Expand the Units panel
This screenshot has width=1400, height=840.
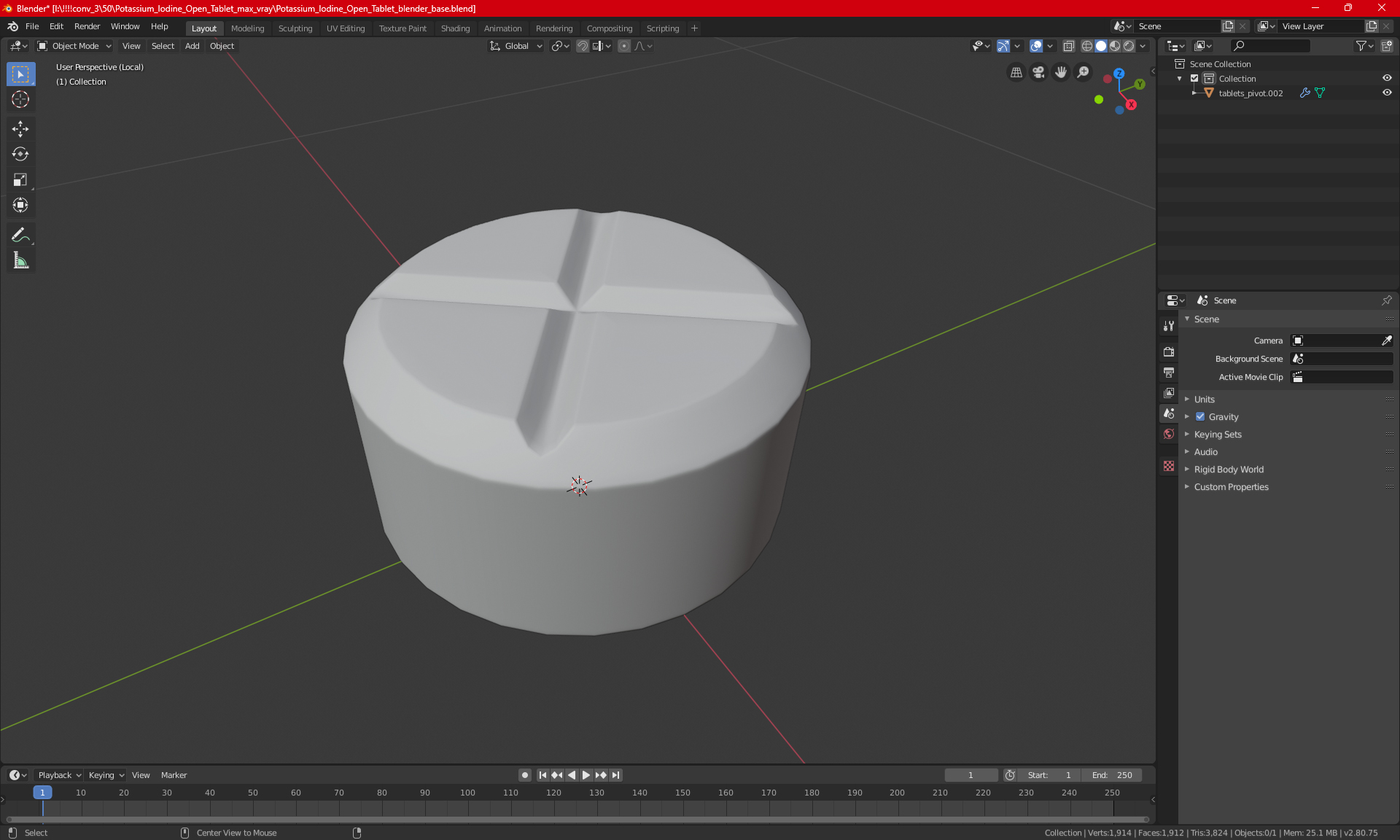coord(1205,400)
